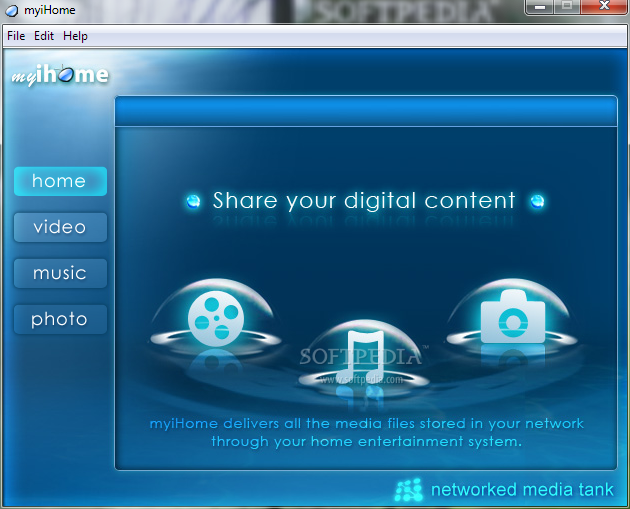
Task: Click the myiHome logo at top left
Action: pyautogui.click(x=60, y=75)
